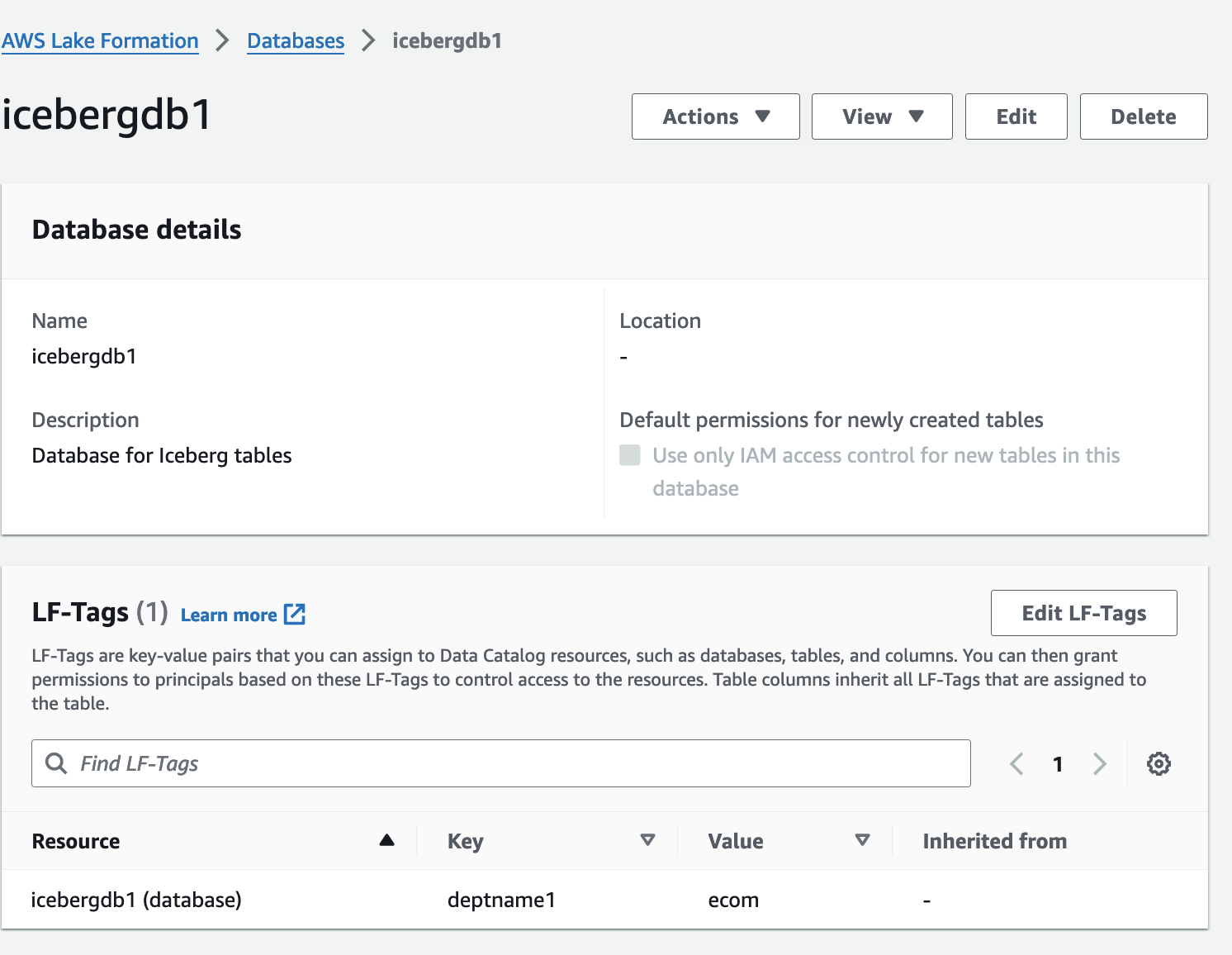Screen dimensions: 1232x955
Task: Select the ecom value cell
Action: (733, 900)
